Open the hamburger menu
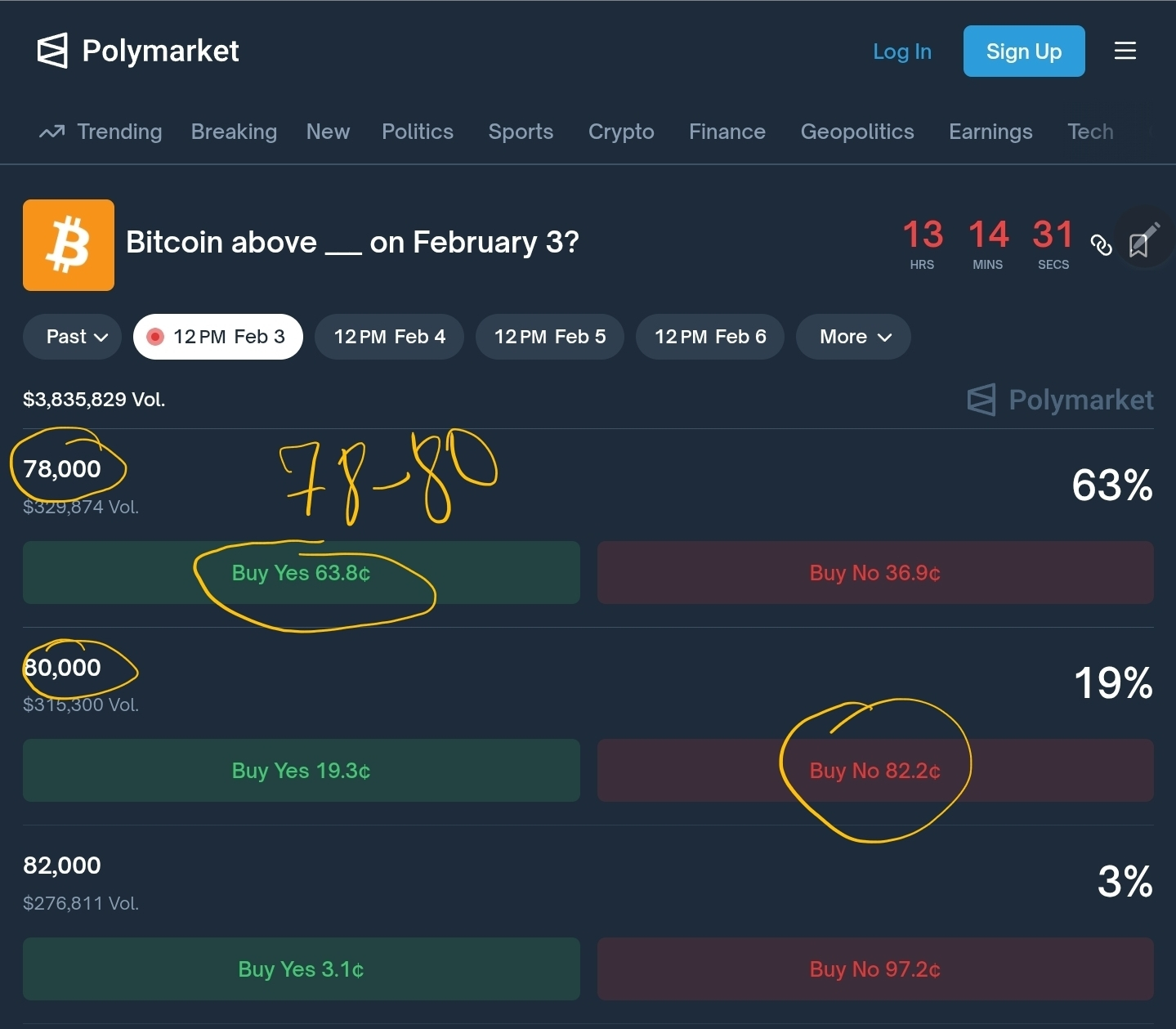This screenshot has height=1029, width=1176. point(1125,51)
